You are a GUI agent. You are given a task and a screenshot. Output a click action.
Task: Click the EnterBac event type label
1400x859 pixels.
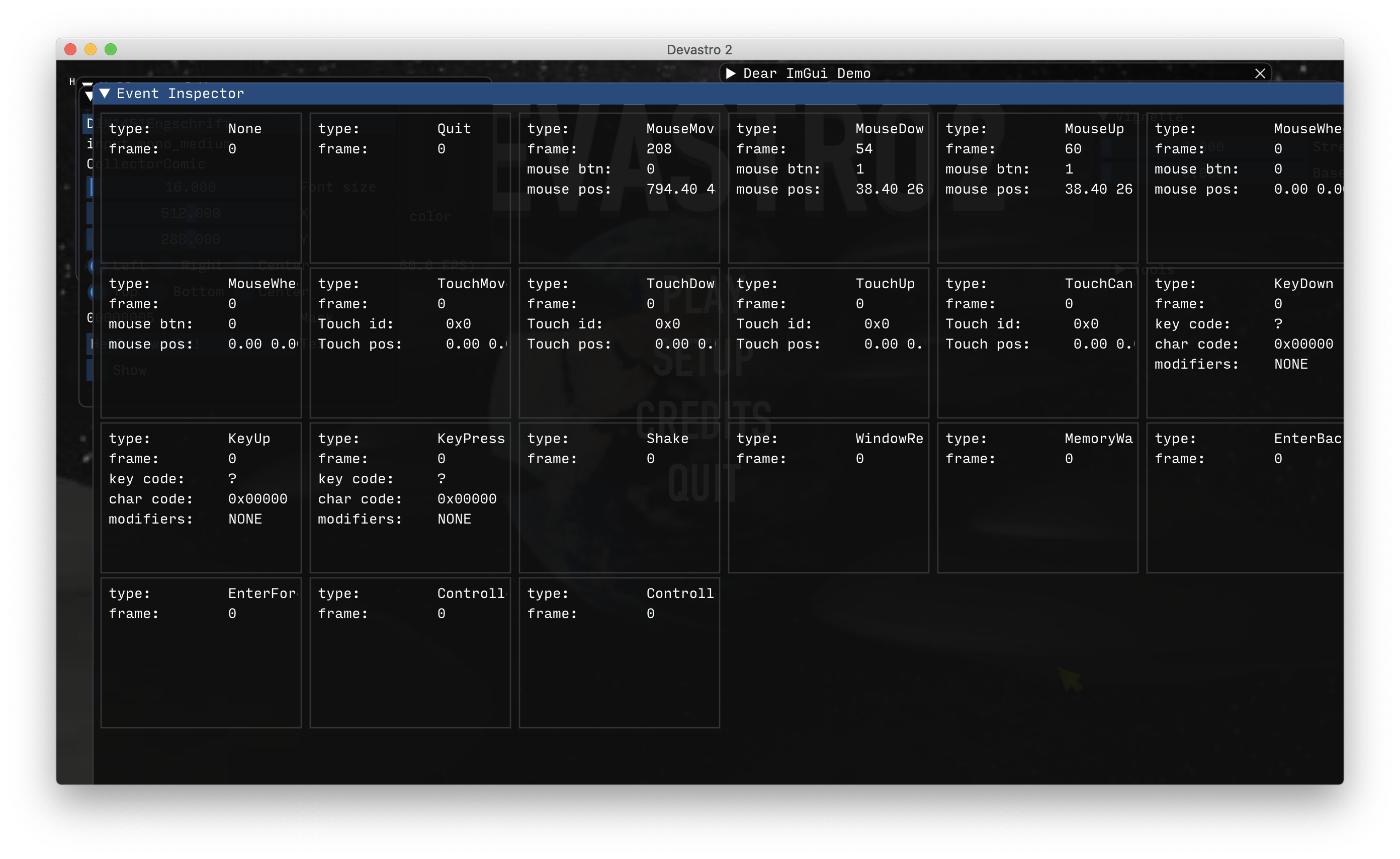coord(1307,439)
